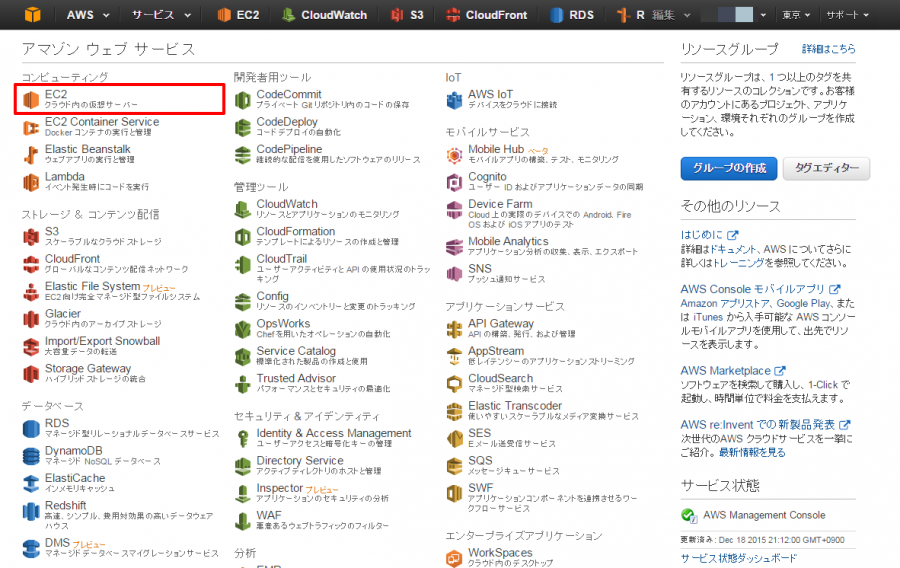Screen dimensions: 900x568
Task: Click the ElastiCache icon
Action: (x=31, y=484)
